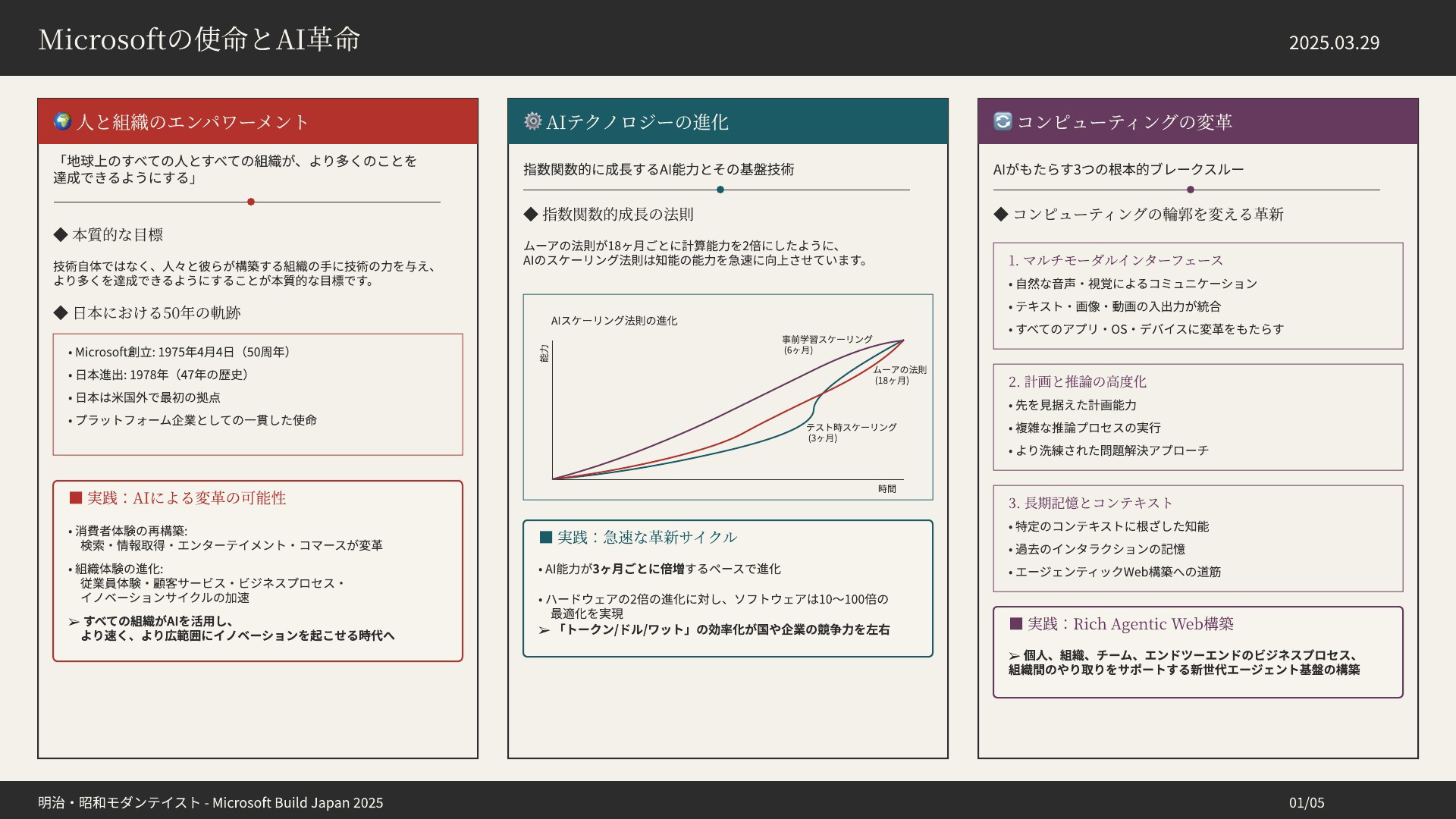Click the paragraph starting ムーアの法則が18ヶ月ごとに
The height and width of the screenshot is (819, 1456).
point(695,253)
